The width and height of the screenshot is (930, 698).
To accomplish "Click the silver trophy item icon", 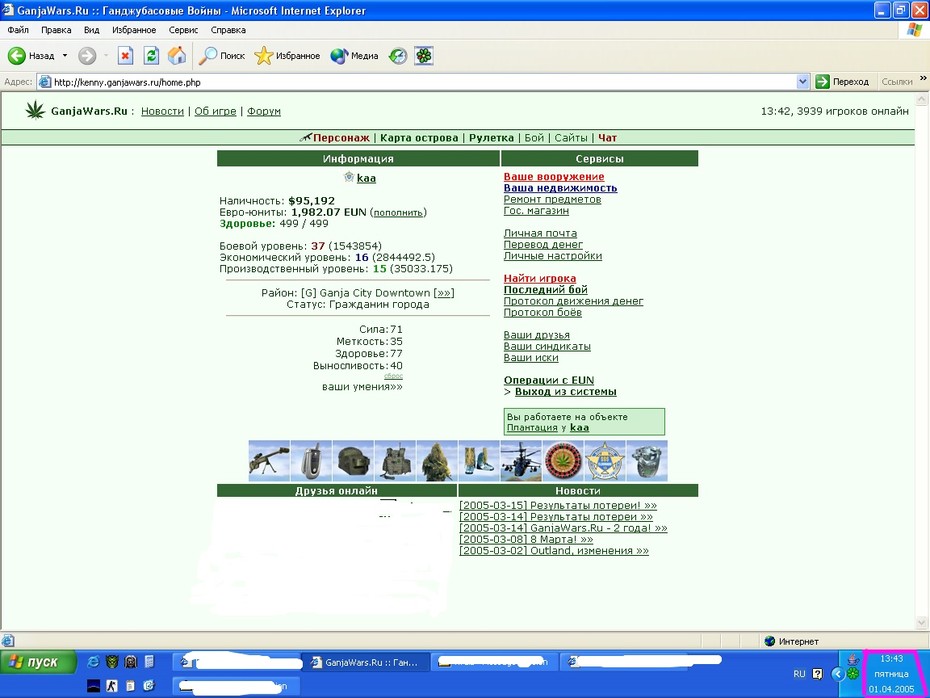I will coord(647,460).
